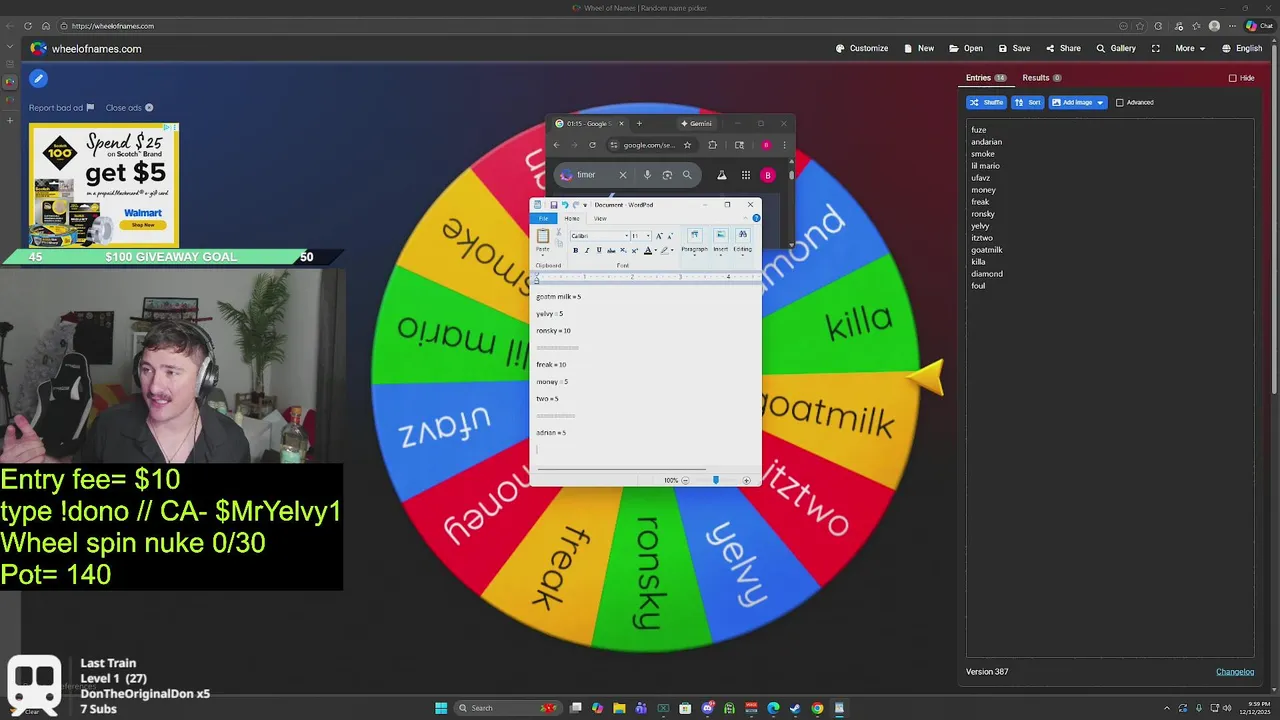Click the WordPad Paste clipboard icon
This screenshot has height=720, width=1280.
pos(543,236)
